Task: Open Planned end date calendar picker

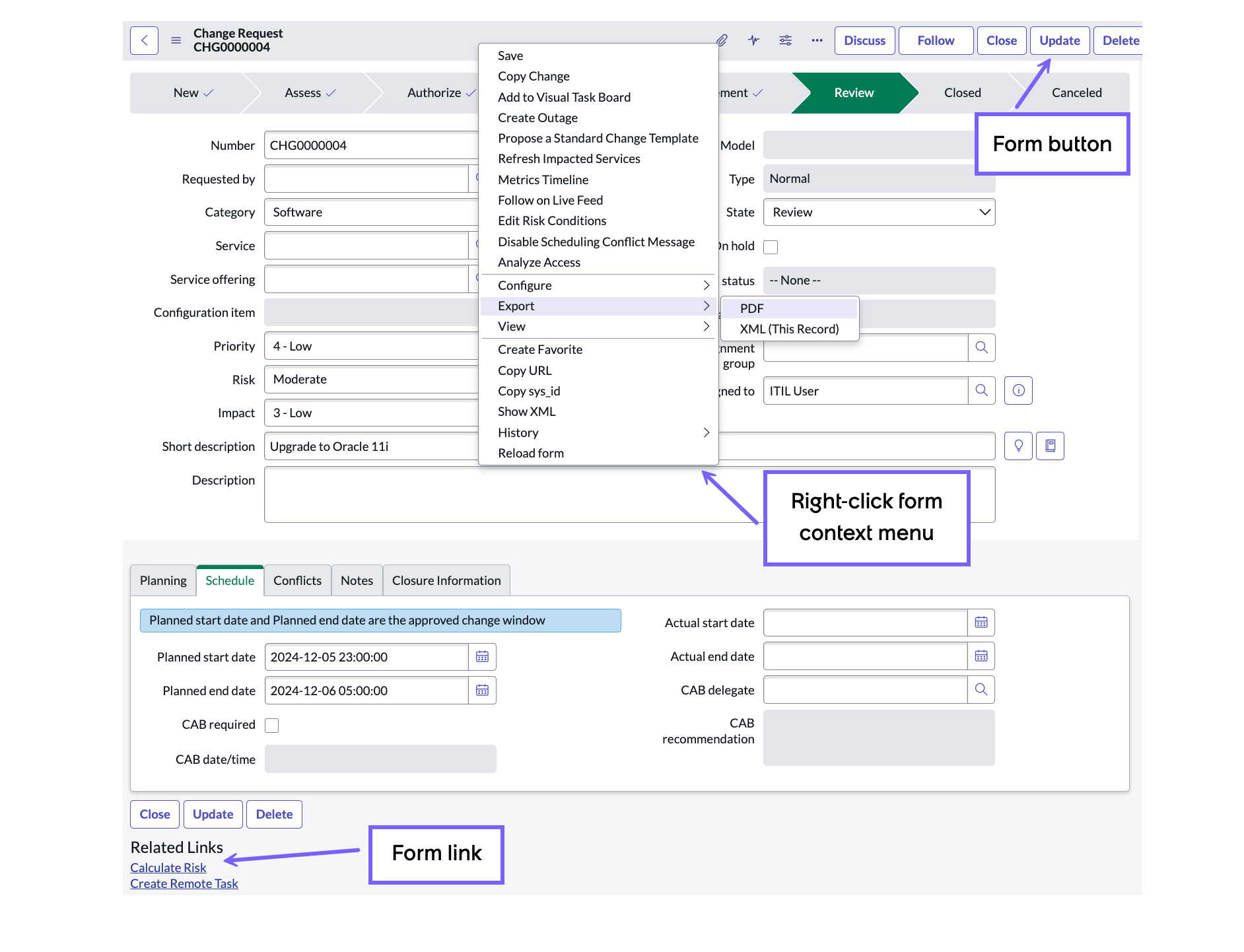Action: click(x=482, y=691)
